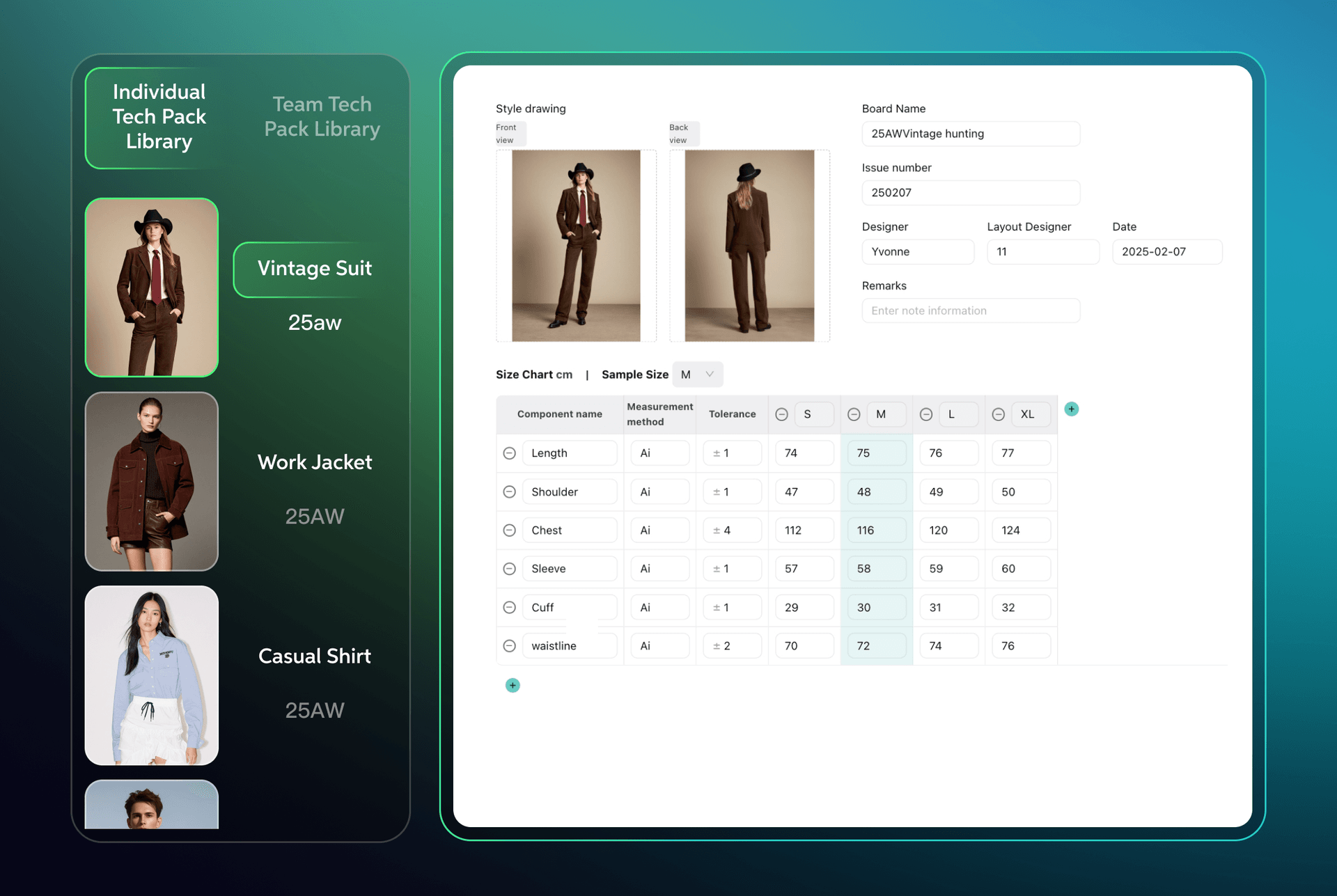
Task: Select the Casual Shirt thumbnail image
Action: point(152,675)
